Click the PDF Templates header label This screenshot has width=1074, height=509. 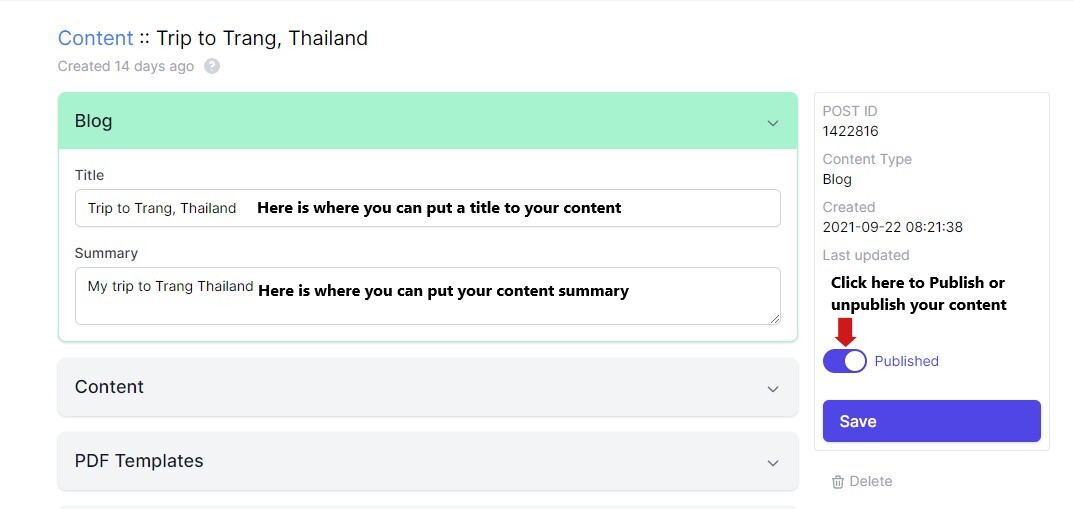139,461
